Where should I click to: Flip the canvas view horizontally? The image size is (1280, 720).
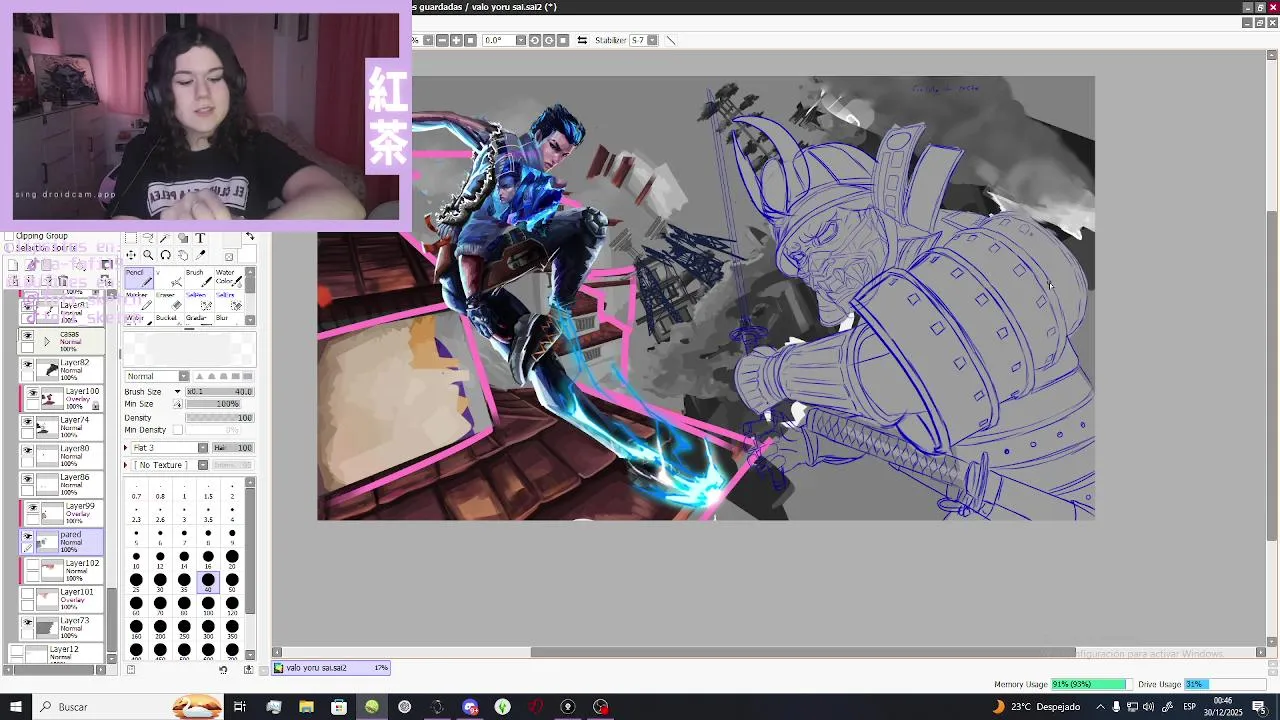pyautogui.click(x=582, y=40)
